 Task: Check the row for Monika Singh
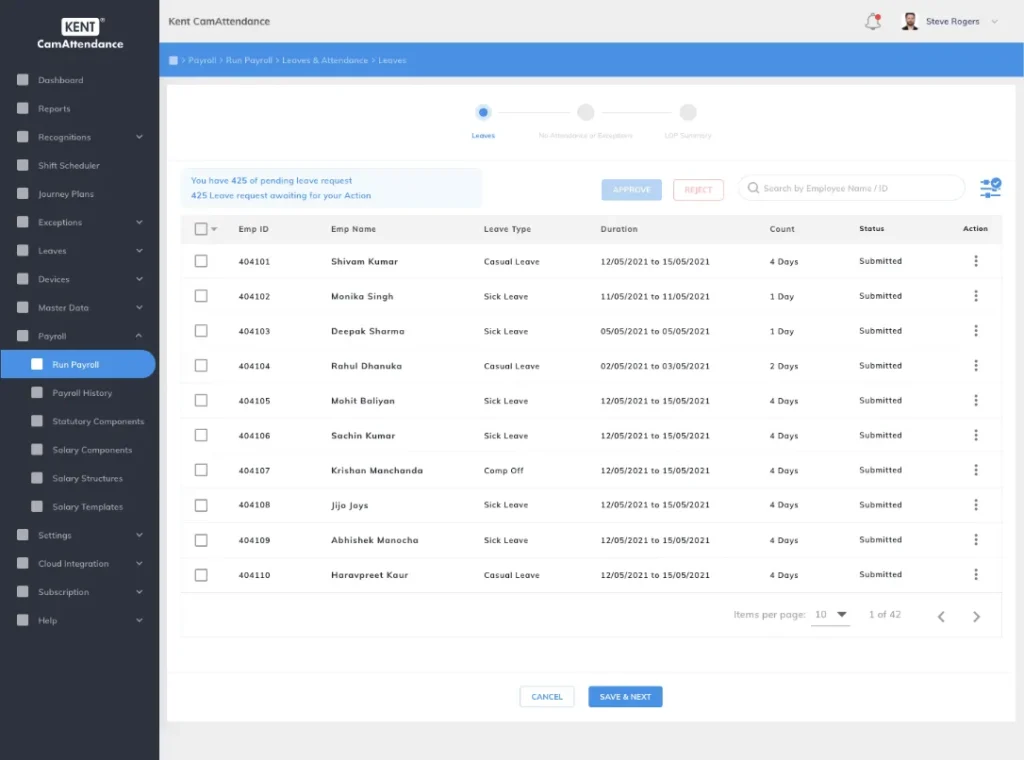click(201, 296)
